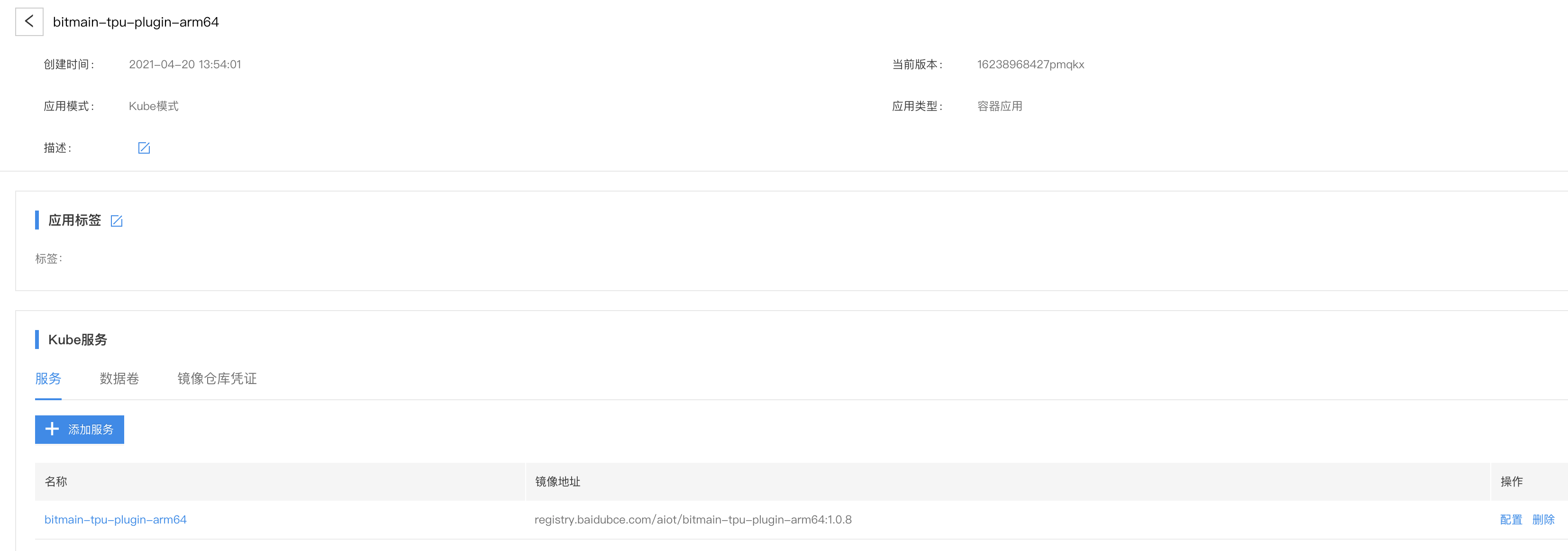Click the 当前版本 label
The height and width of the screenshot is (551, 1568).
917,64
